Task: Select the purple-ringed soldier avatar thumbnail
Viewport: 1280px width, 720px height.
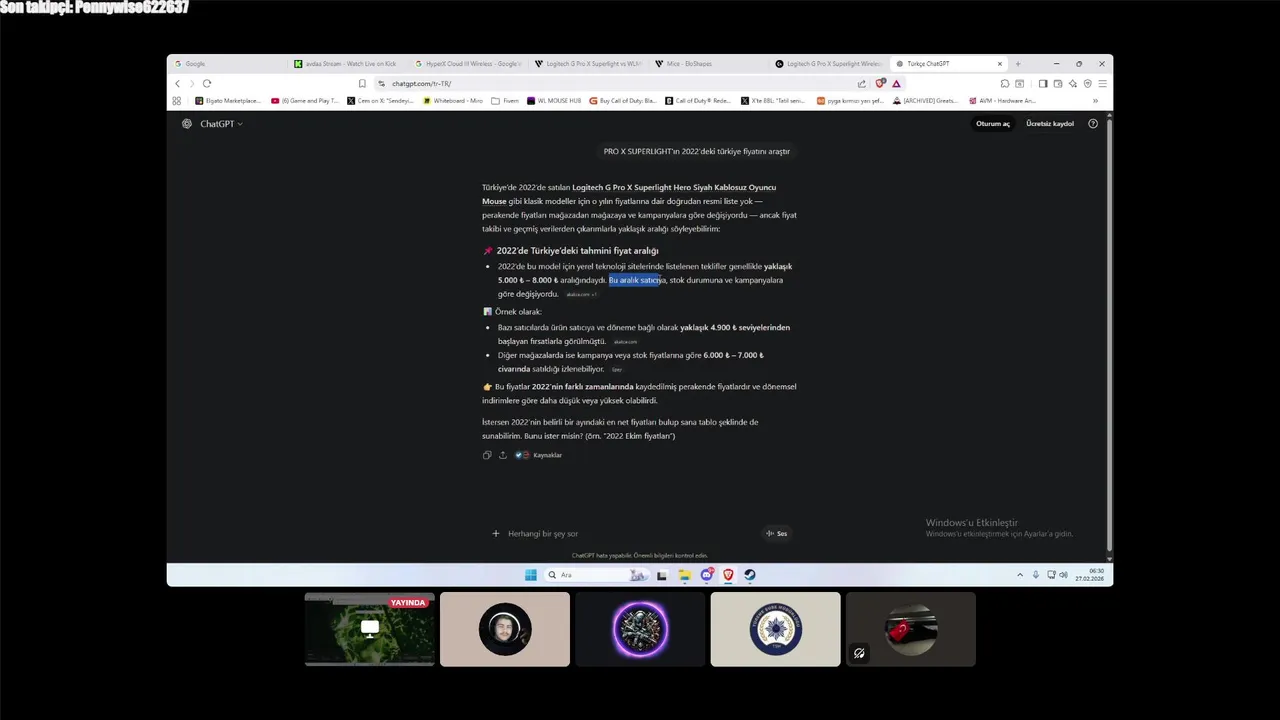Action: pyautogui.click(x=640, y=629)
